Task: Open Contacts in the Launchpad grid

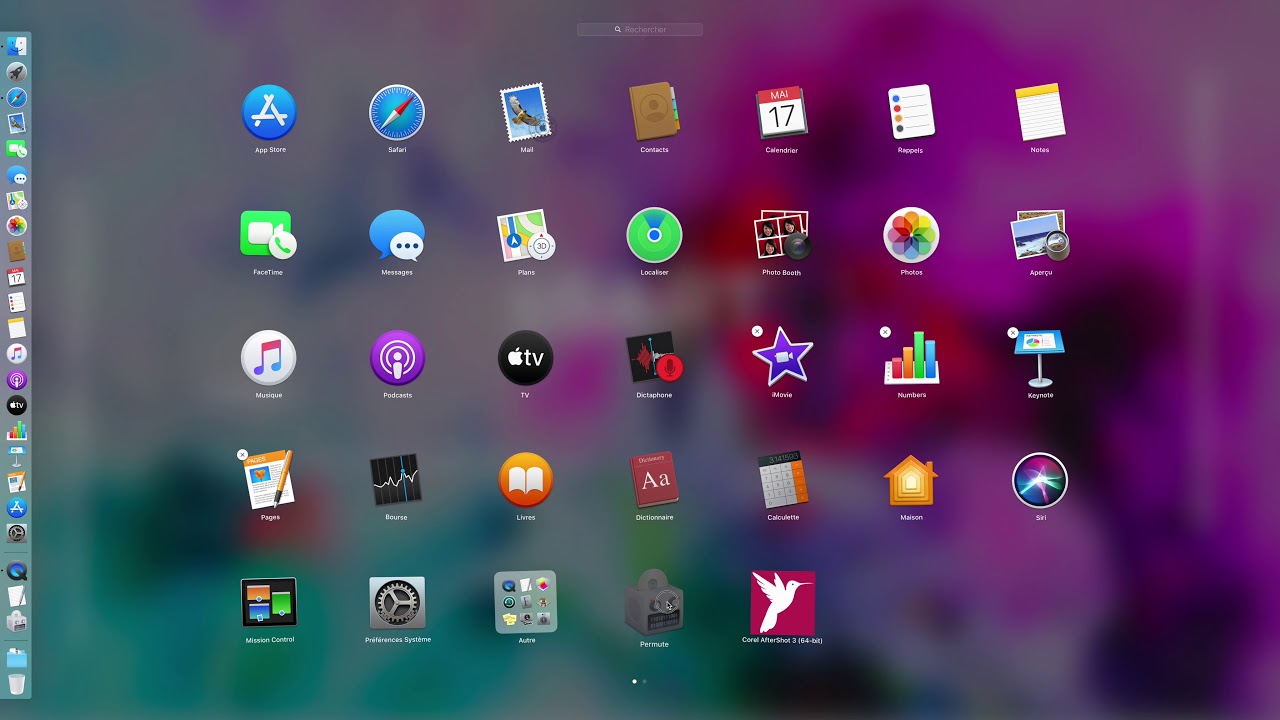Action: pyautogui.click(x=654, y=112)
